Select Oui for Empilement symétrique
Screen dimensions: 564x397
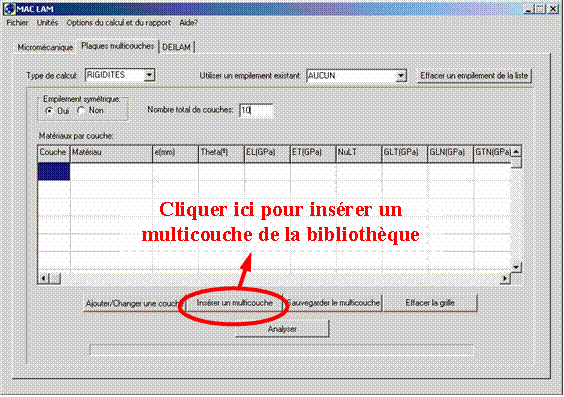click(49, 111)
